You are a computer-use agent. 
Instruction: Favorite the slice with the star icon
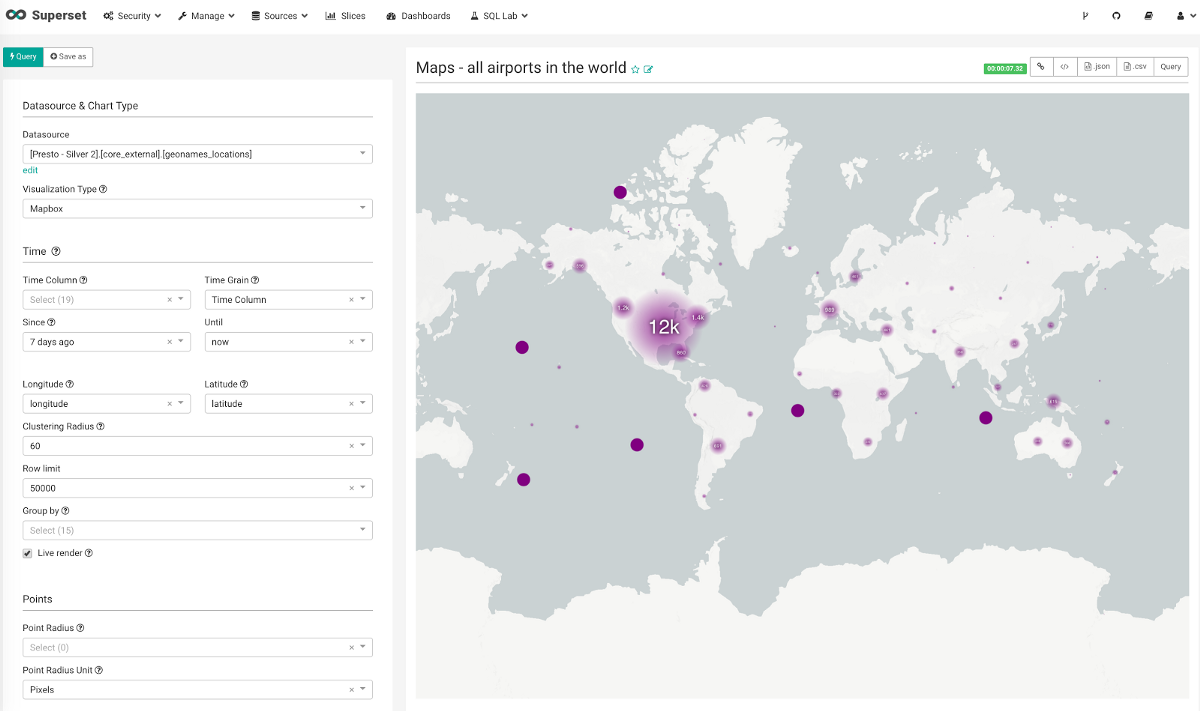click(x=635, y=69)
